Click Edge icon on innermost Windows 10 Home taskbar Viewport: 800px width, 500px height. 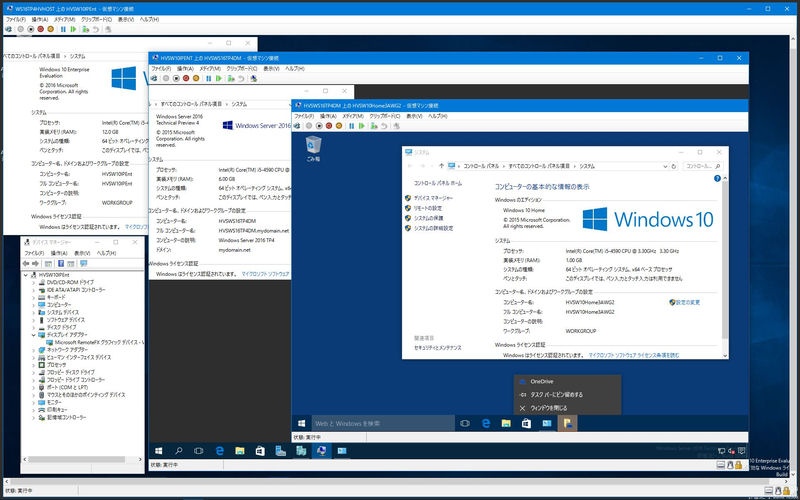point(486,423)
